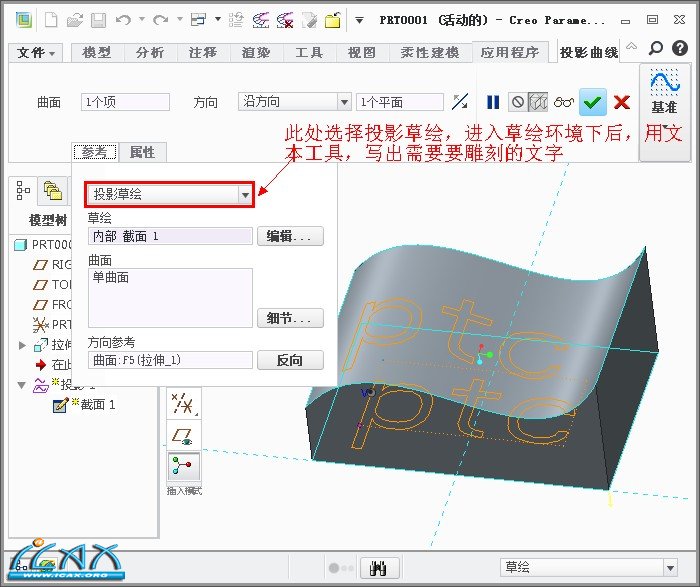Click the 插入模式 insert mode icon
Screen dimensions: 700x587
(x=184, y=466)
